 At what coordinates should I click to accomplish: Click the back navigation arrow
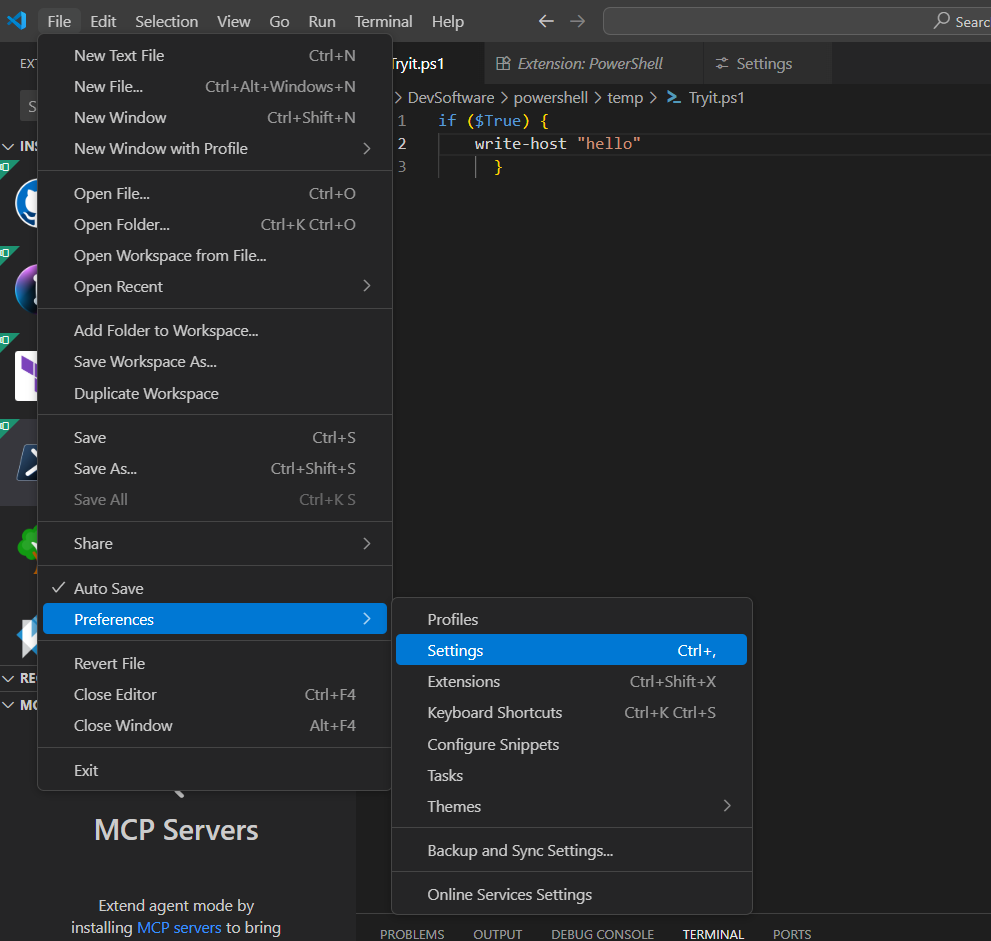point(546,20)
